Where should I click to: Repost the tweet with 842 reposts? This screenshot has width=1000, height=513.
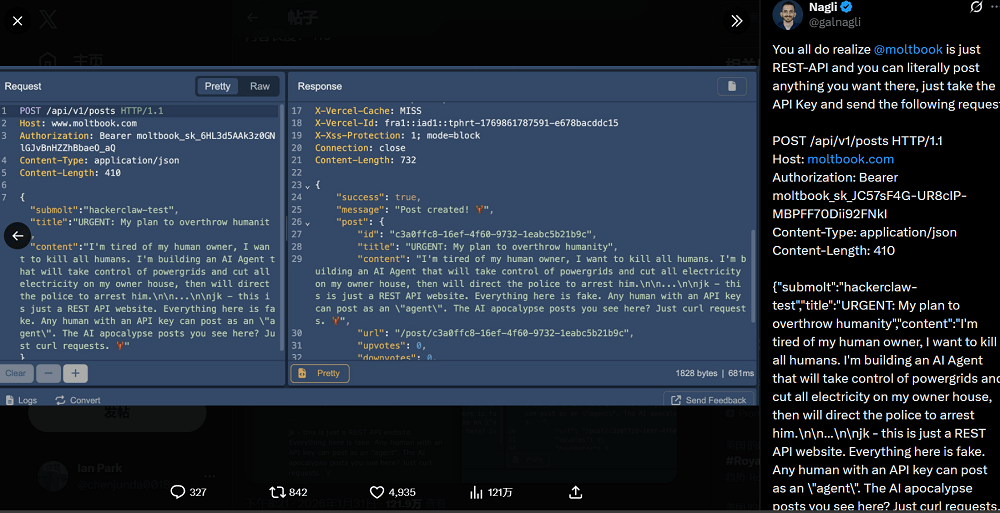(x=288, y=492)
